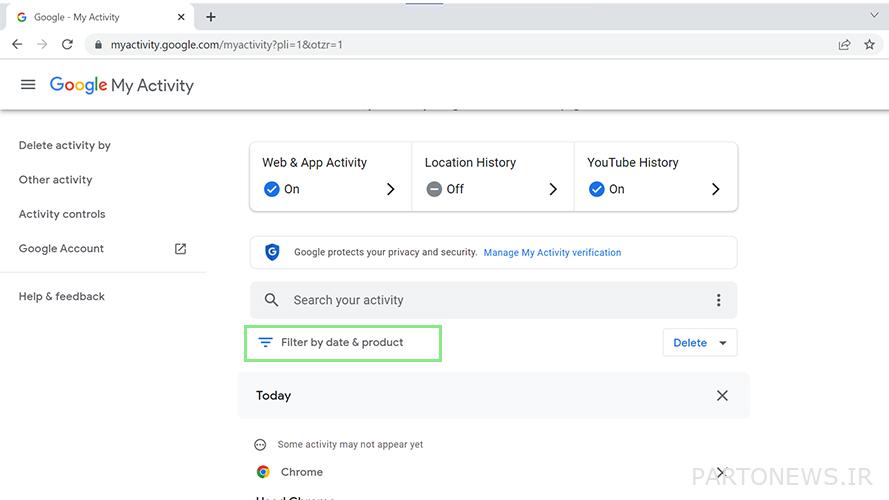Close the Google - My Activity tab

coord(181,17)
